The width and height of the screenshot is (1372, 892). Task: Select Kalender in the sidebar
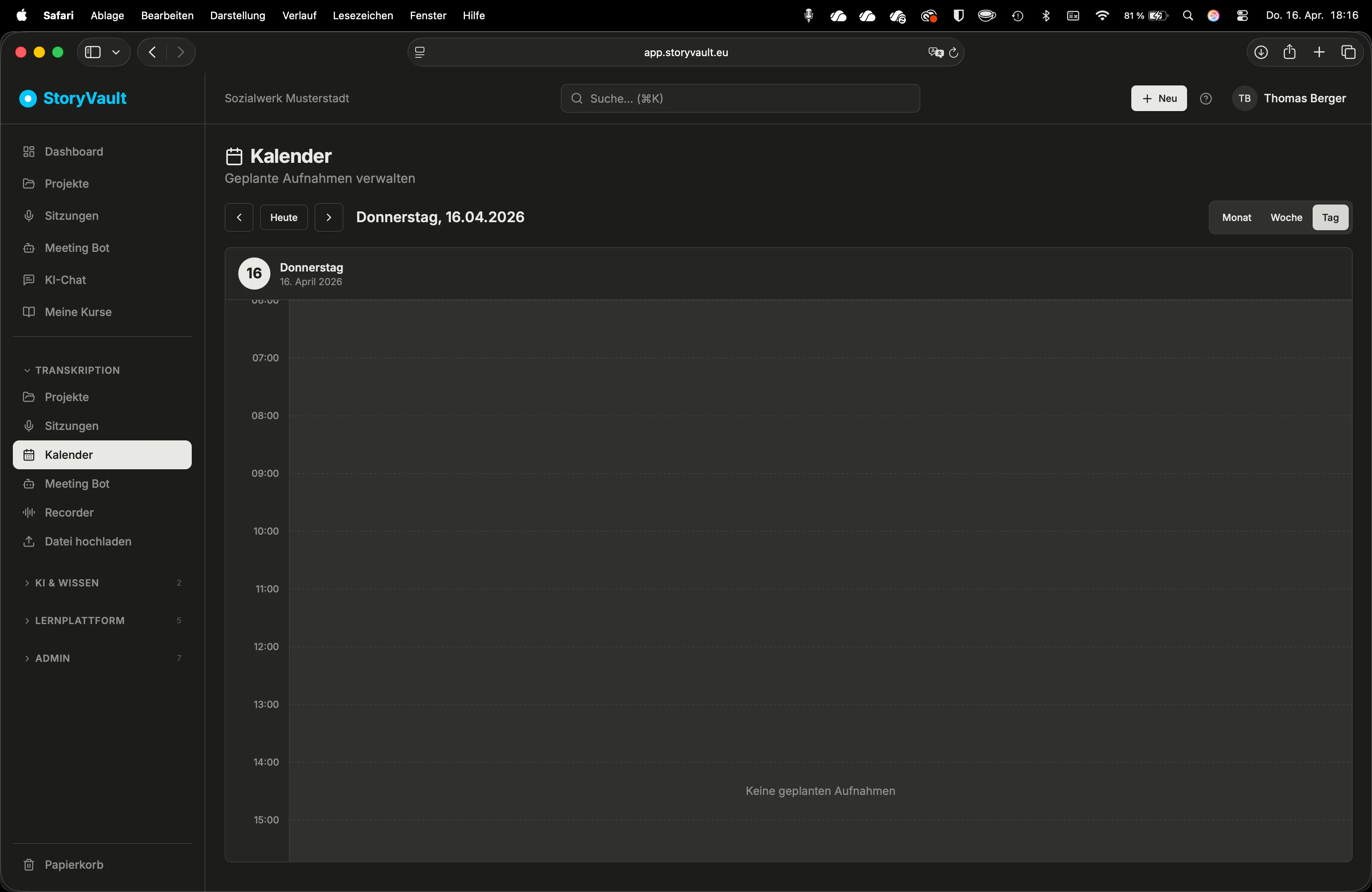(x=102, y=455)
